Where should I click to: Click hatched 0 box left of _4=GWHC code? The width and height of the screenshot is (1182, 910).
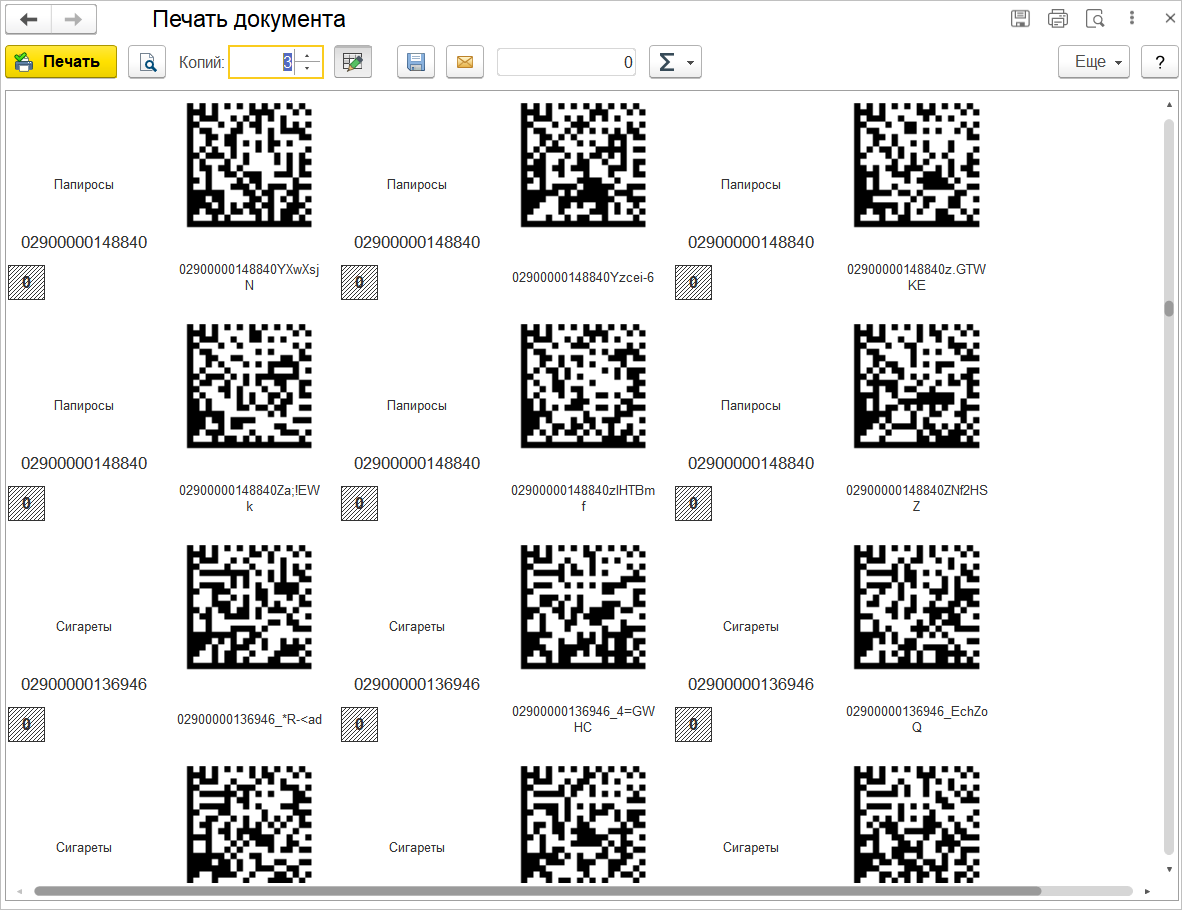click(x=360, y=725)
